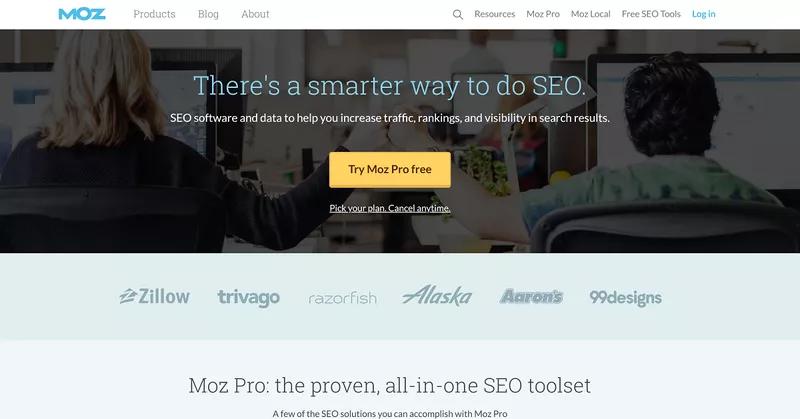
Task: Open Moz Local in the header
Action: 590,14
